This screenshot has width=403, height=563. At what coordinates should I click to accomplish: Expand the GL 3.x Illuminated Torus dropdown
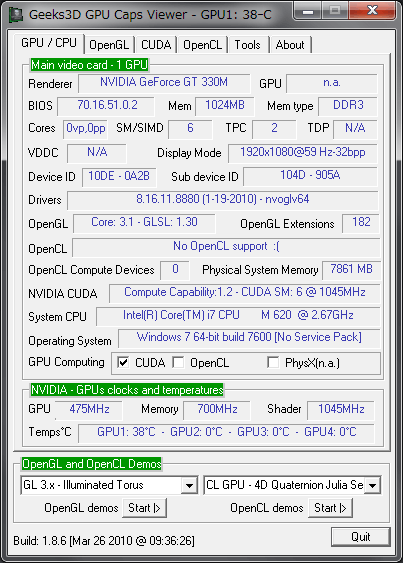click(189, 486)
